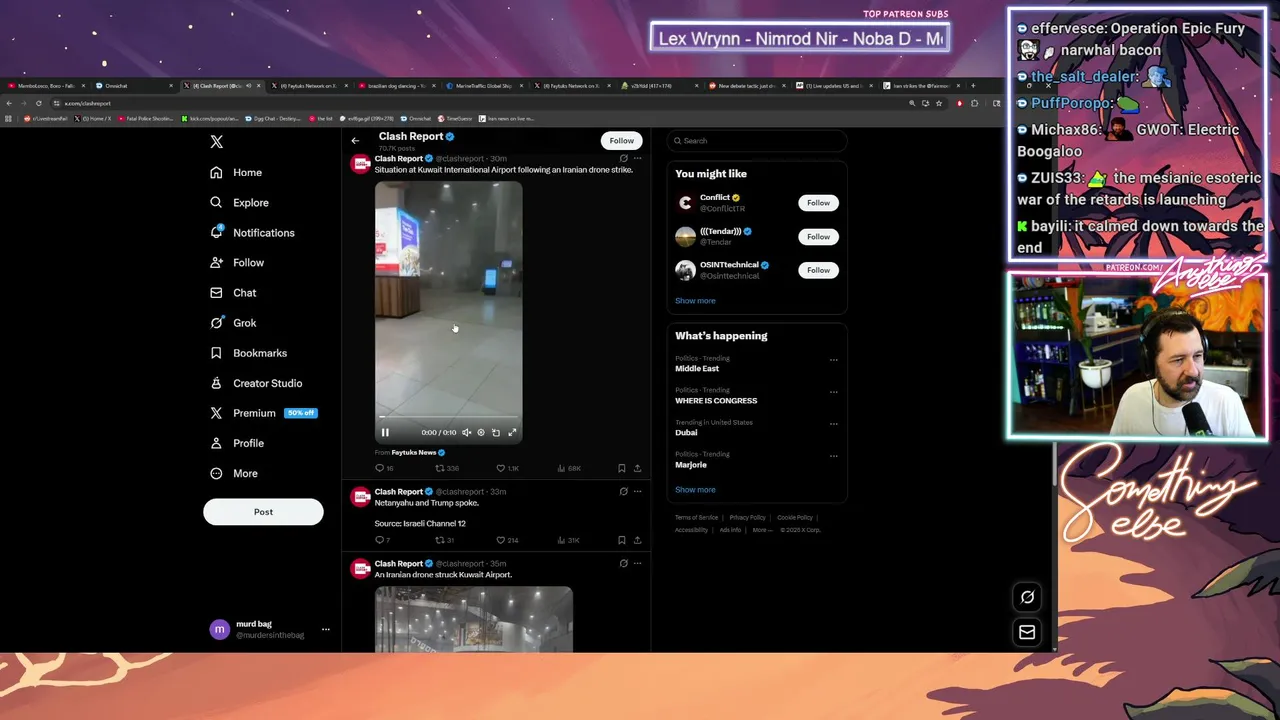This screenshot has height=720, width=1280.
Task: Open the messages envelope floating button
Action: pos(1027,632)
